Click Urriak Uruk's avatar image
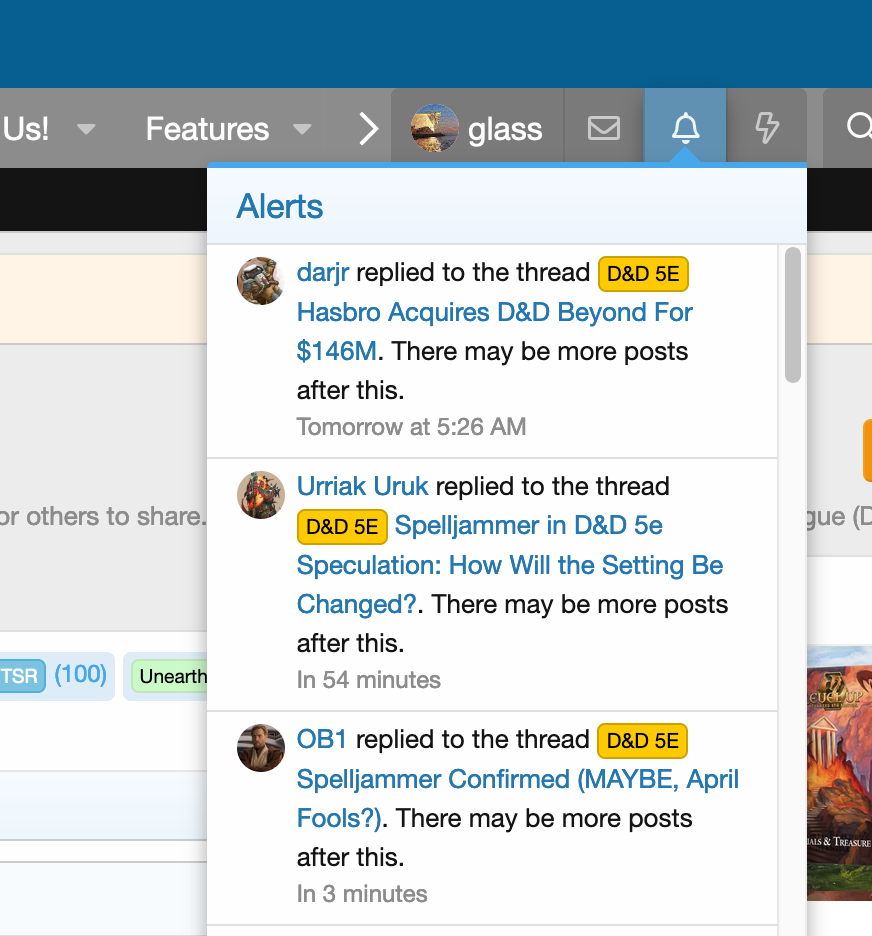The width and height of the screenshot is (872, 936). 261,495
